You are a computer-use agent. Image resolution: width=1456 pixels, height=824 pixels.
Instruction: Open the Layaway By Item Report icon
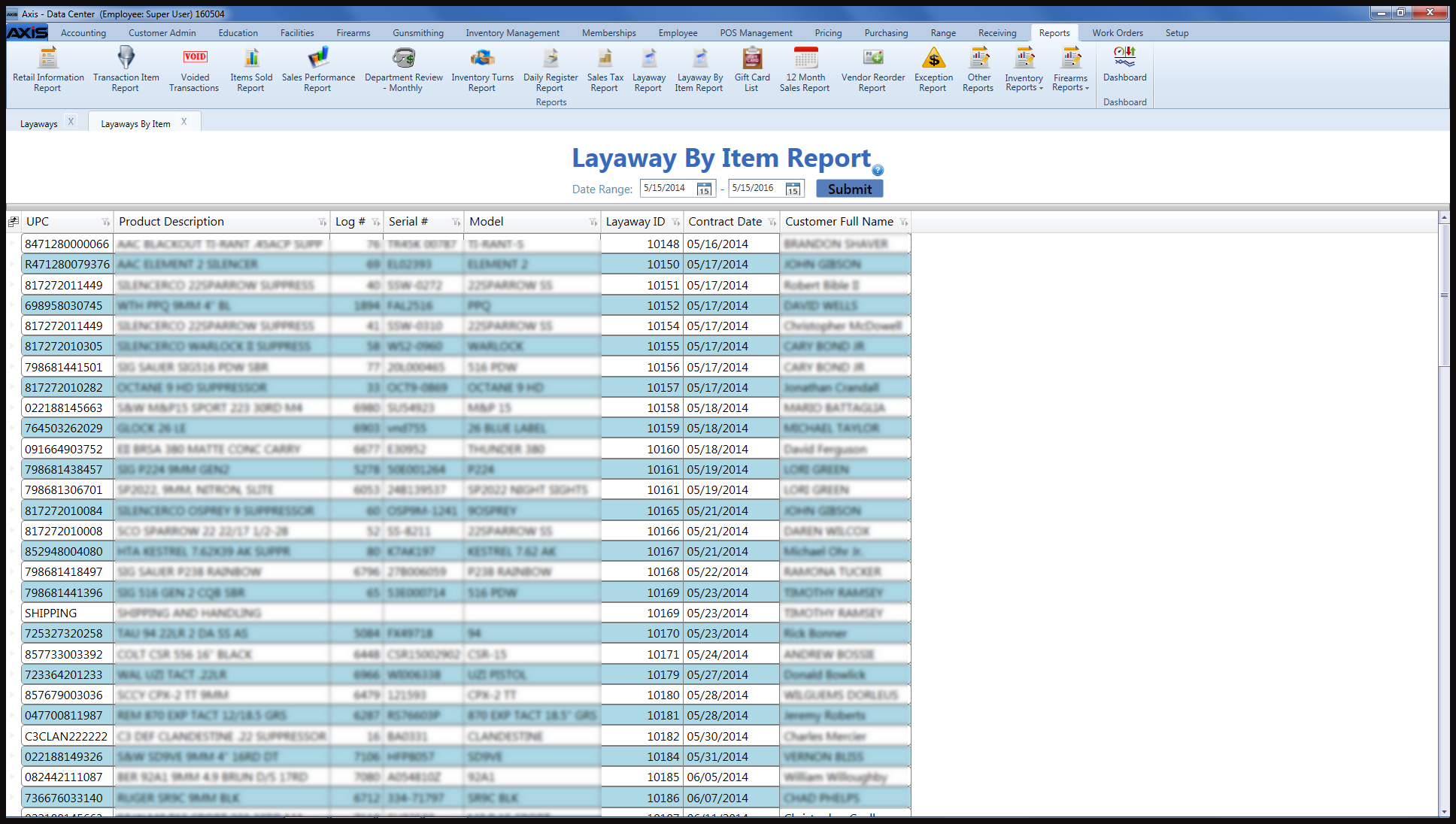(x=699, y=69)
